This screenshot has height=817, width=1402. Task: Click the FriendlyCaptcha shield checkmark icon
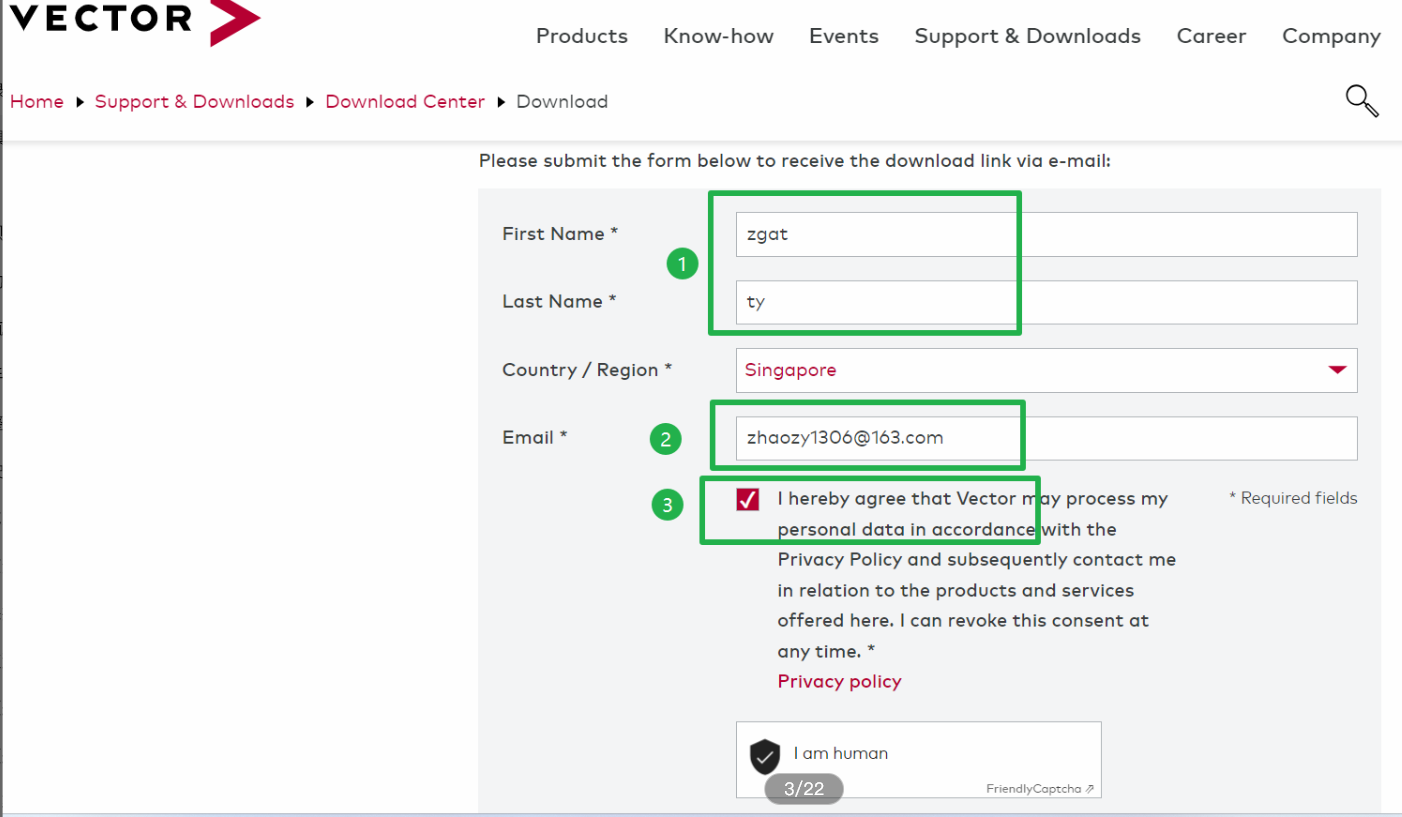765,756
